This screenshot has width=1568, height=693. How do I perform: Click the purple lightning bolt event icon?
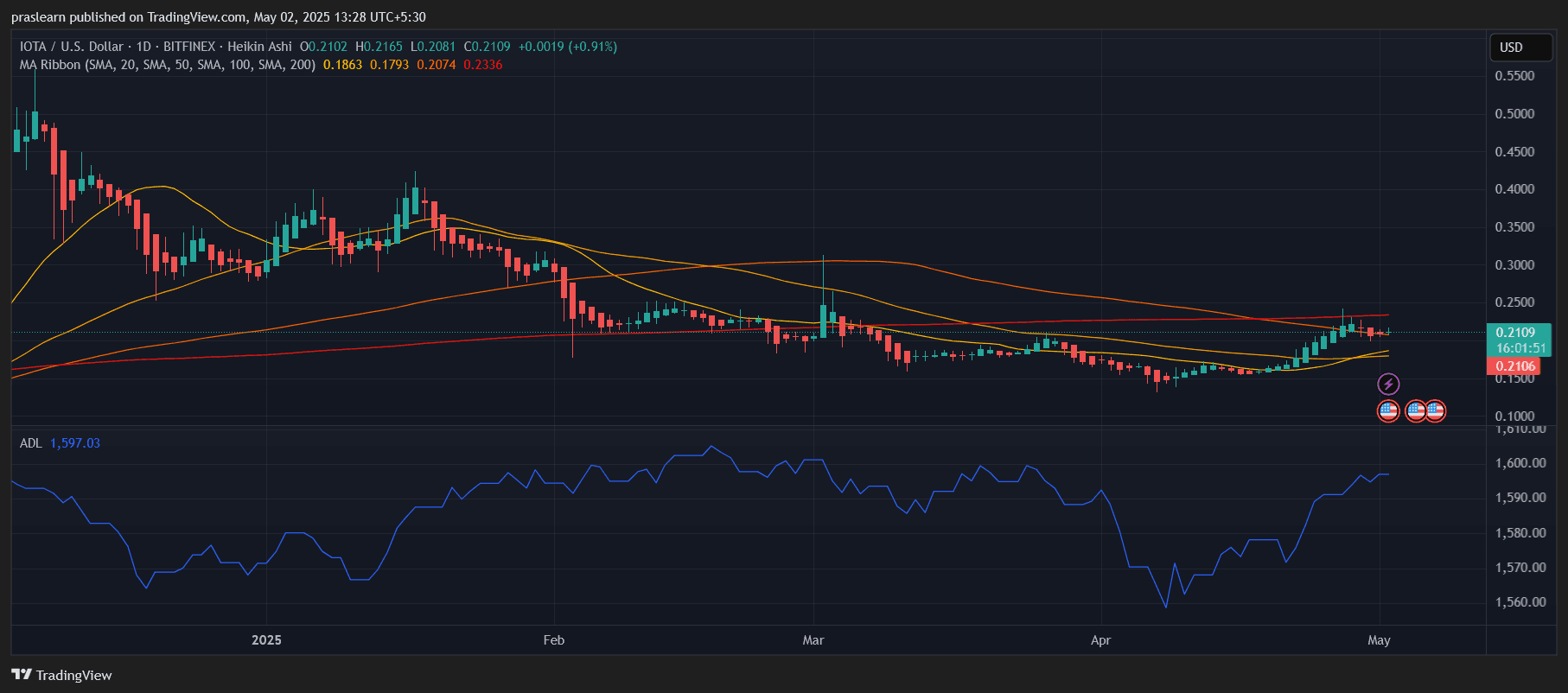tap(1388, 384)
